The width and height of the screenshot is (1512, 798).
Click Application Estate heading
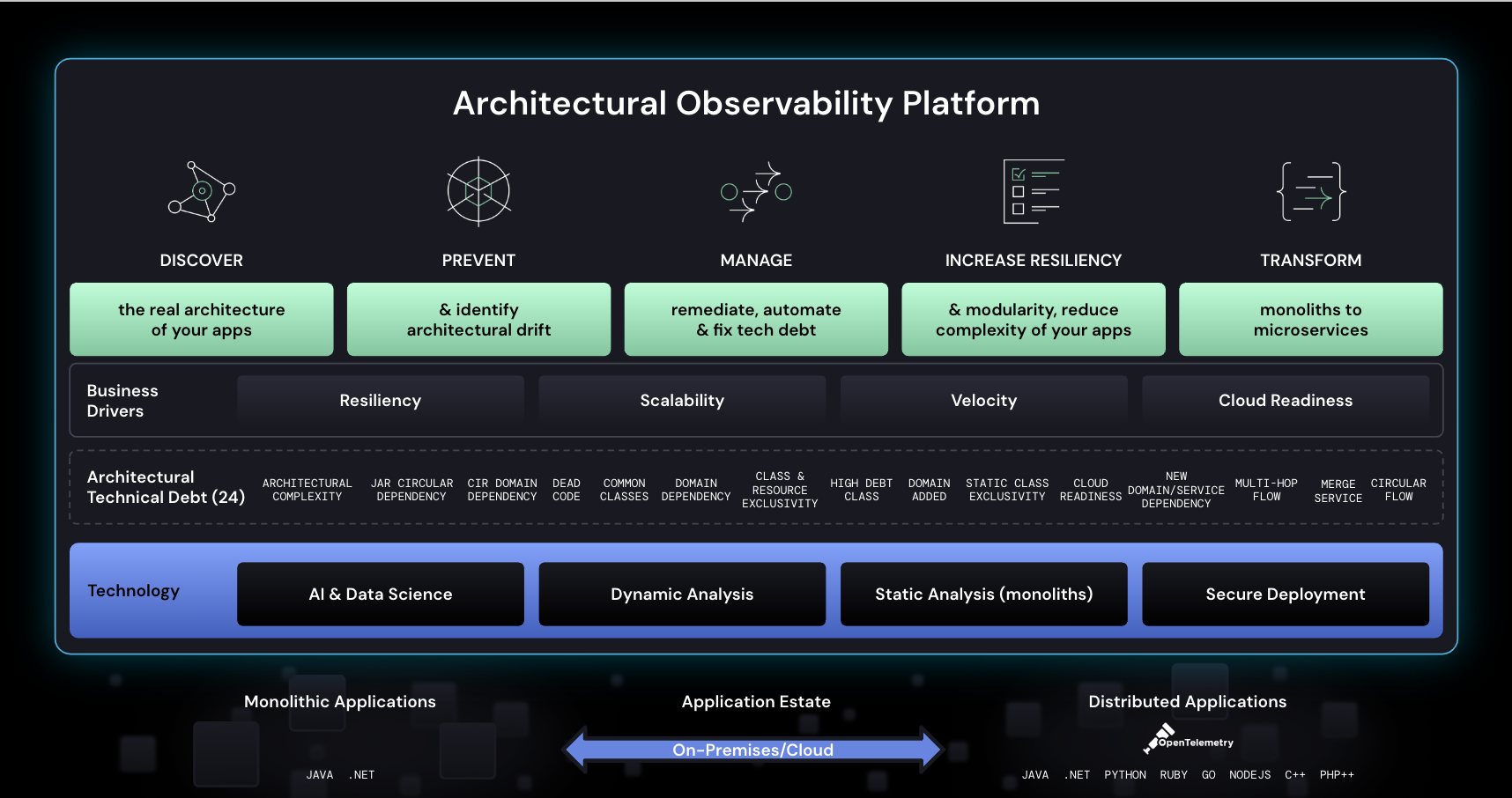(x=756, y=702)
